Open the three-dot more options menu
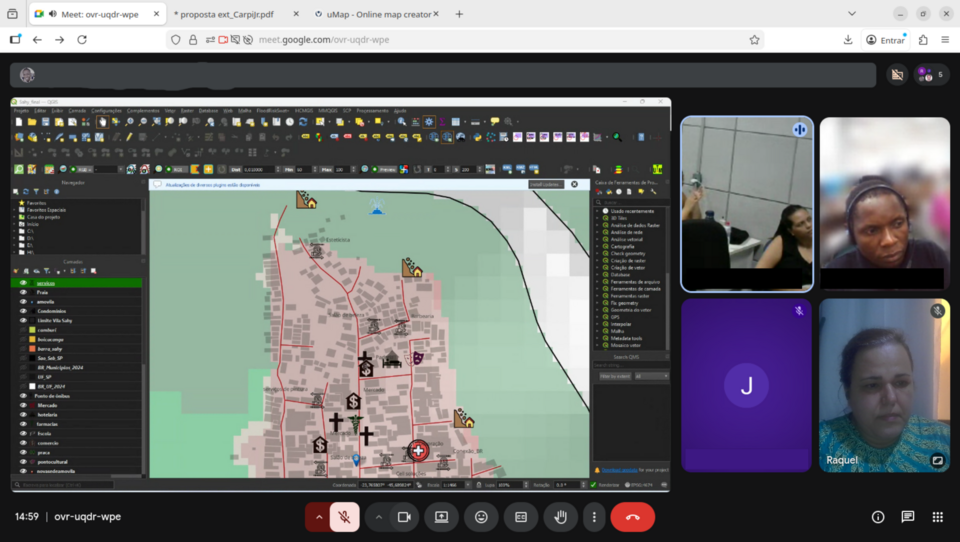Screen dimensions: 960x542 point(594,517)
